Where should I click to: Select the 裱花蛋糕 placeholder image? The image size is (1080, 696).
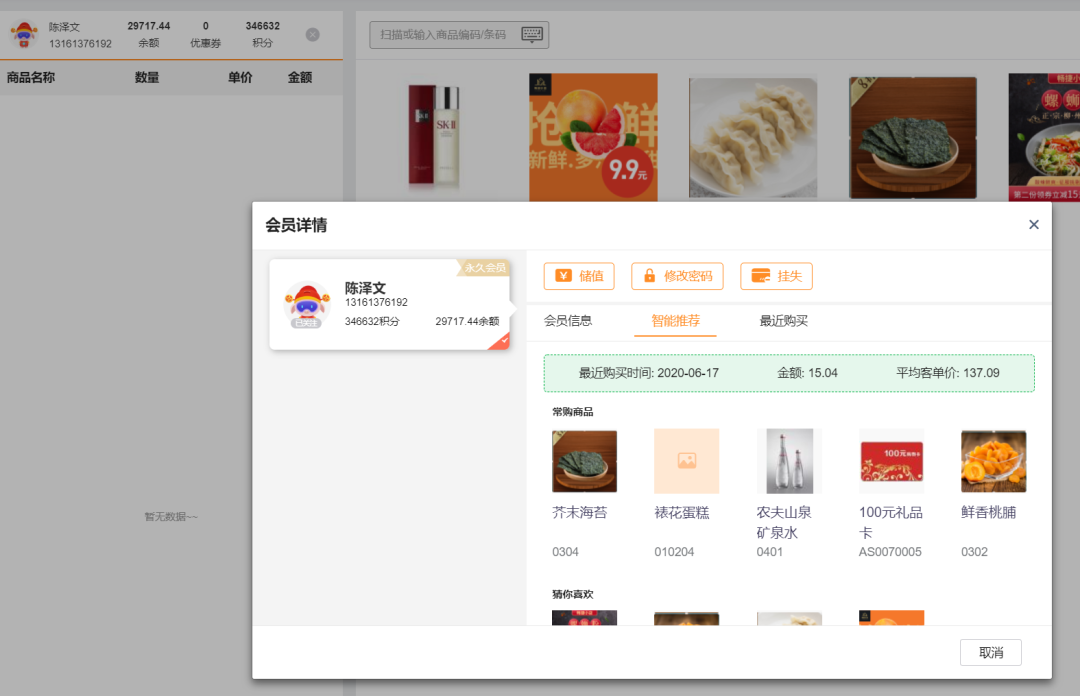click(686, 461)
